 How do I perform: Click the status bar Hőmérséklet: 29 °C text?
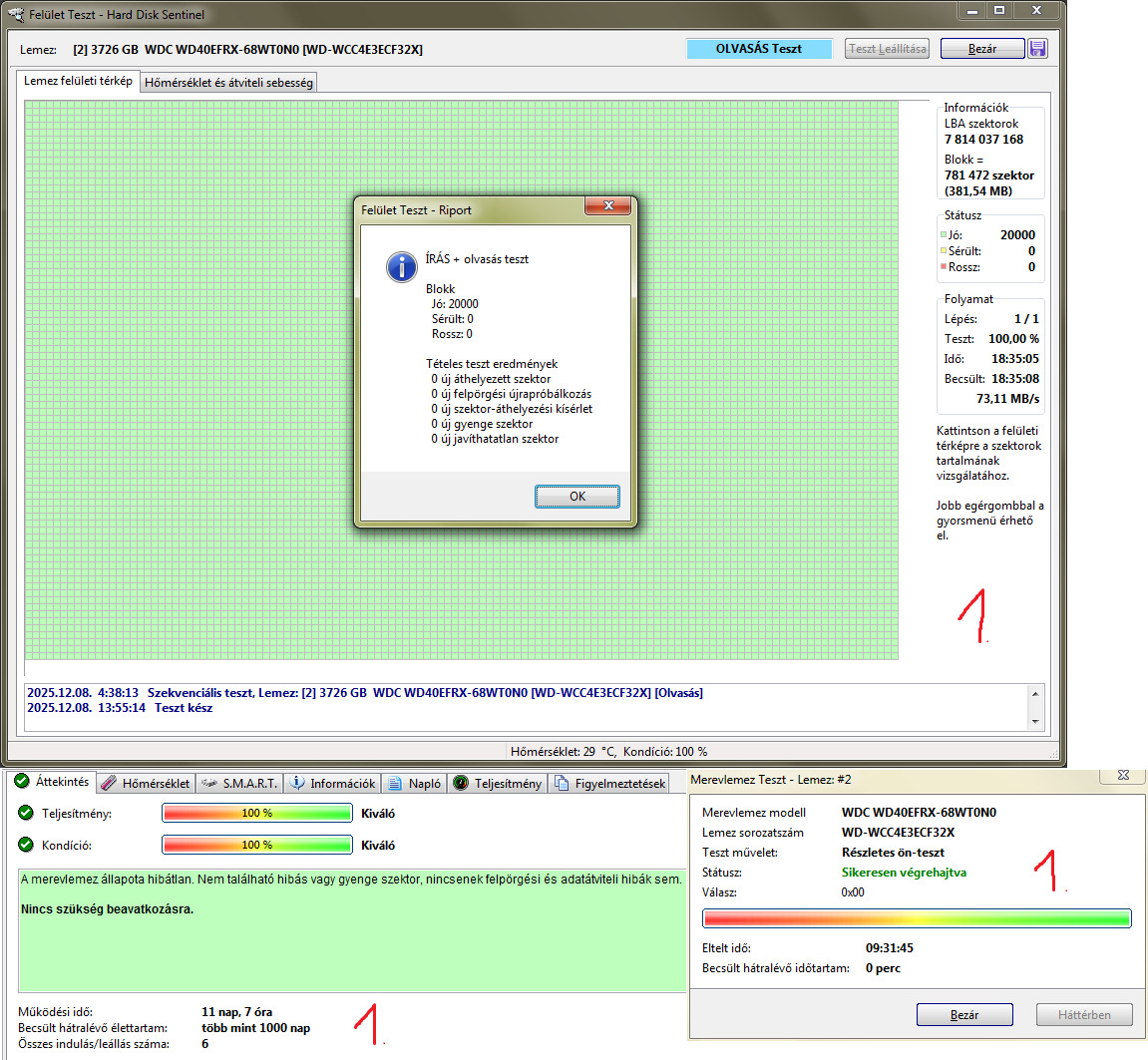click(563, 751)
